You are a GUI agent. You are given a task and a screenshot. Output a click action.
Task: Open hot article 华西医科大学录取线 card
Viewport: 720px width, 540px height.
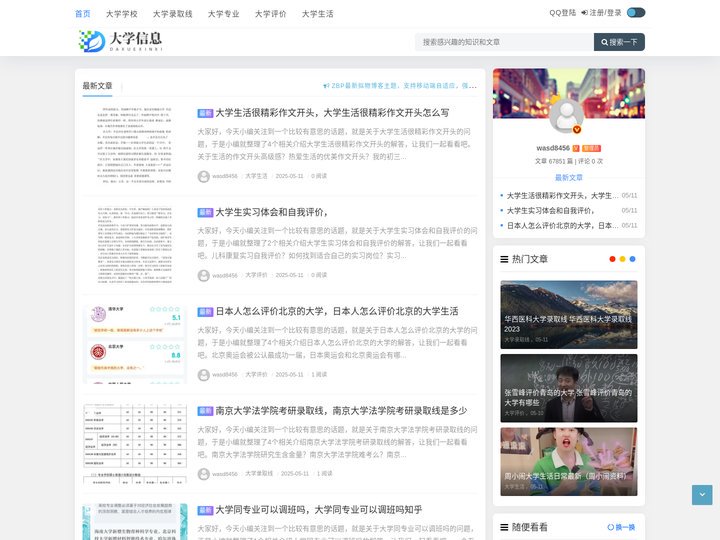[x=568, y=315]
